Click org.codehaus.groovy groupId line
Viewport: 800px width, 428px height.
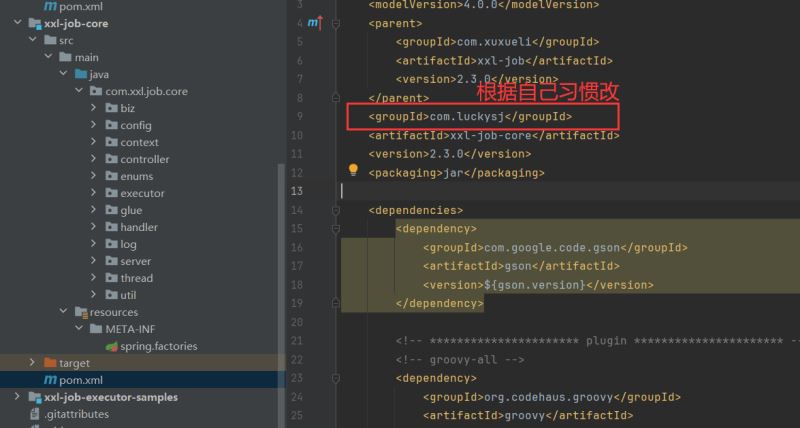(x=552, y=397)
